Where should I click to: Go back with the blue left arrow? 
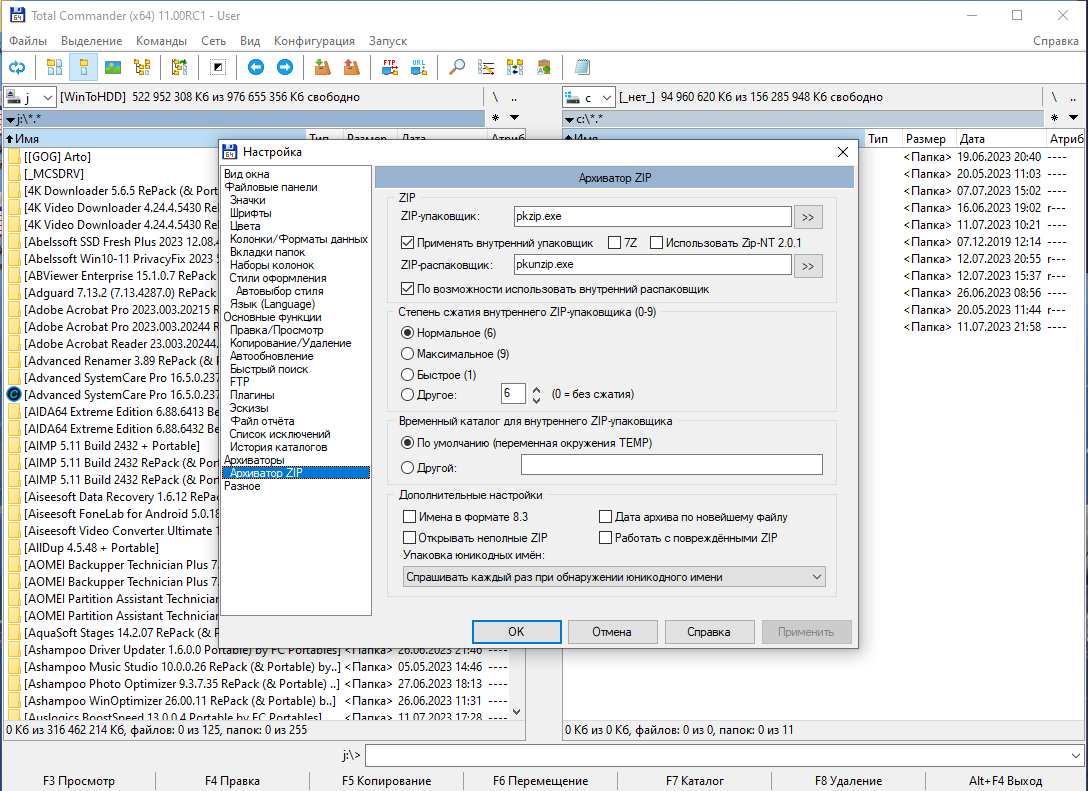point(255,67)
